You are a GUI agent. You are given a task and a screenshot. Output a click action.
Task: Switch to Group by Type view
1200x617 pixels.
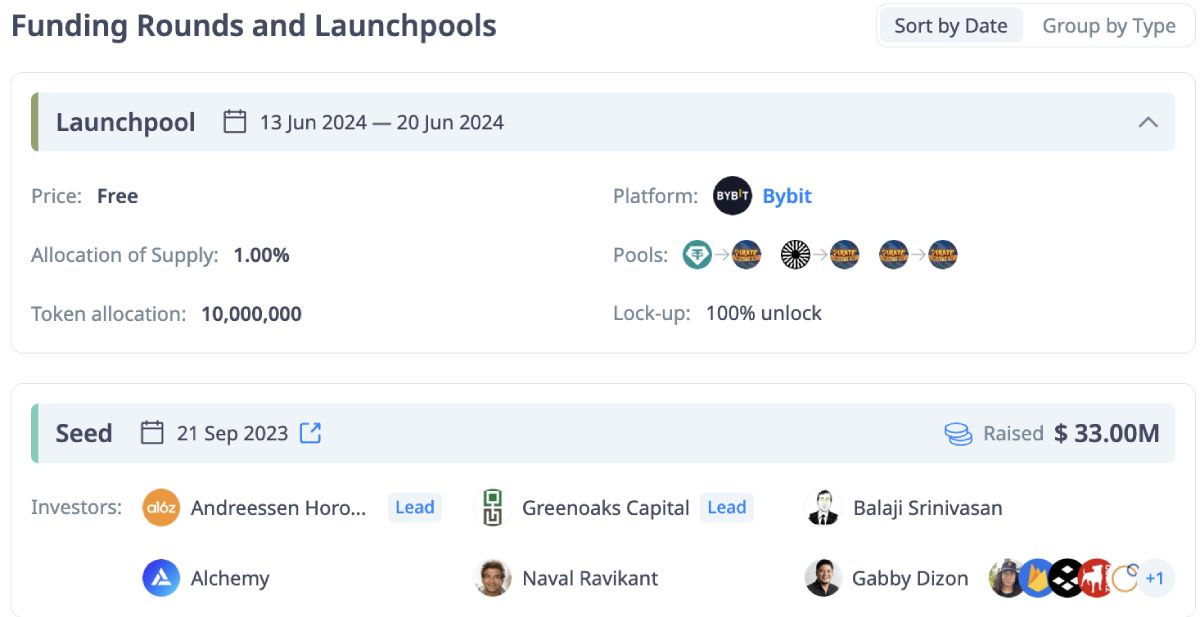(x=1109, y=26)
